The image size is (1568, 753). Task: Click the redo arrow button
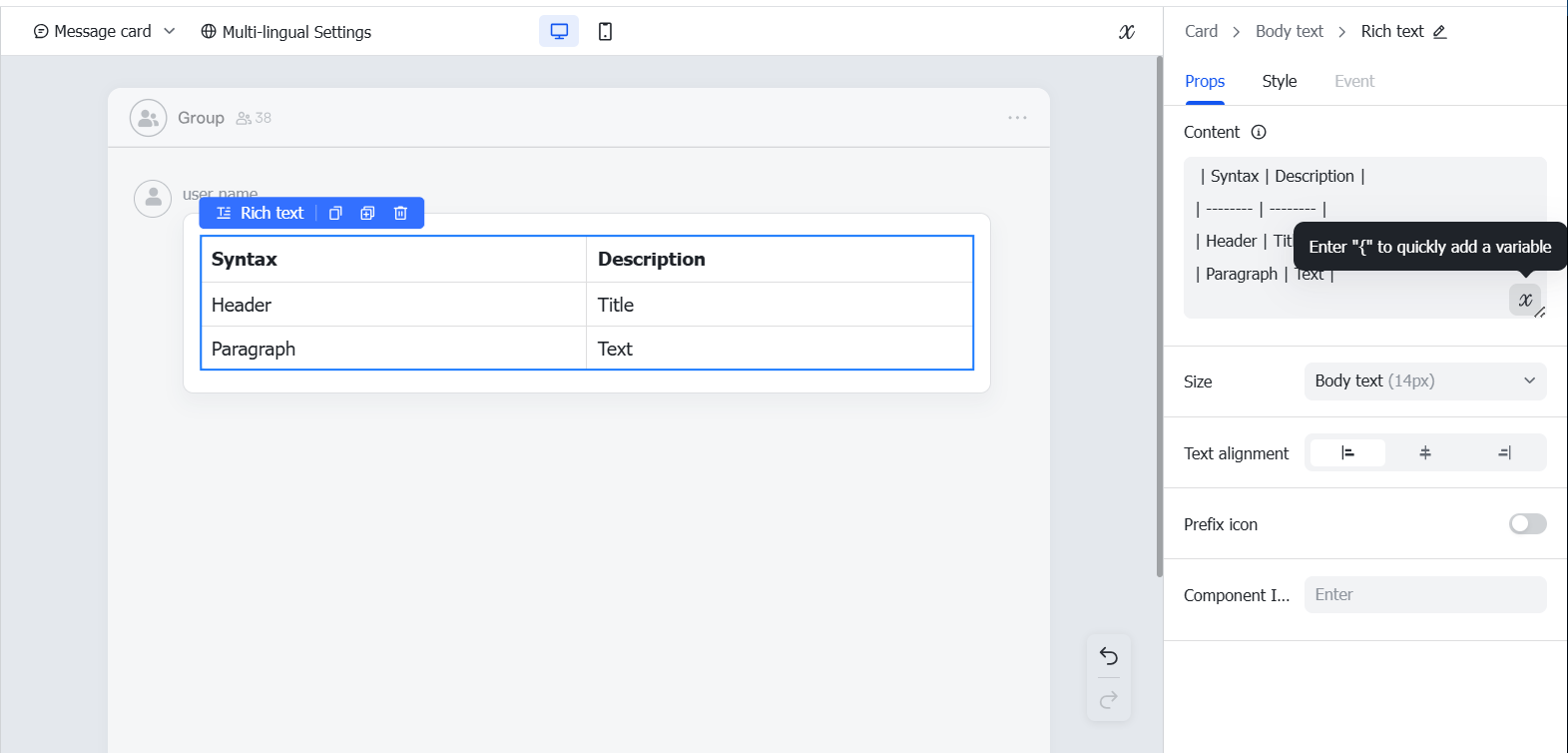point(1108,700)
